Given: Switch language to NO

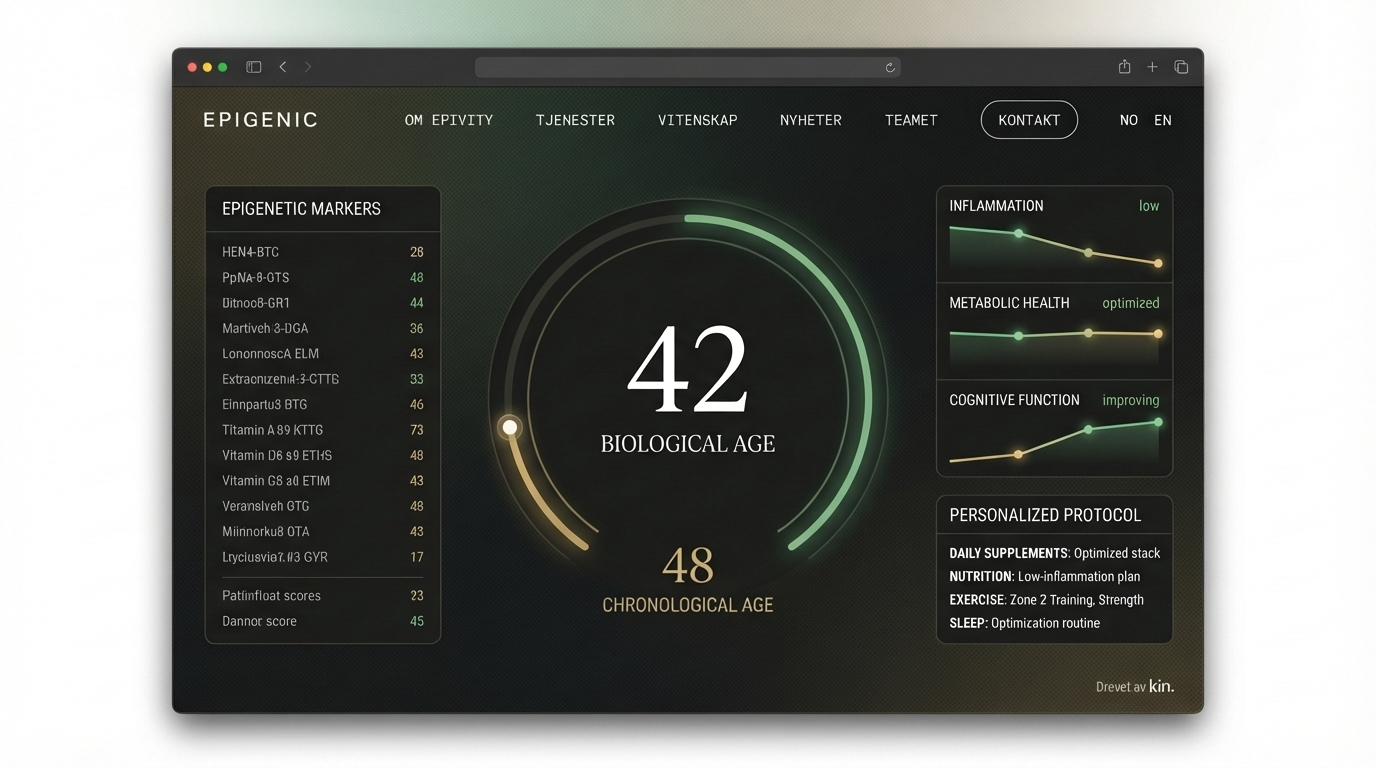Looking at the screenshot, I should (x=1128, y=120).
